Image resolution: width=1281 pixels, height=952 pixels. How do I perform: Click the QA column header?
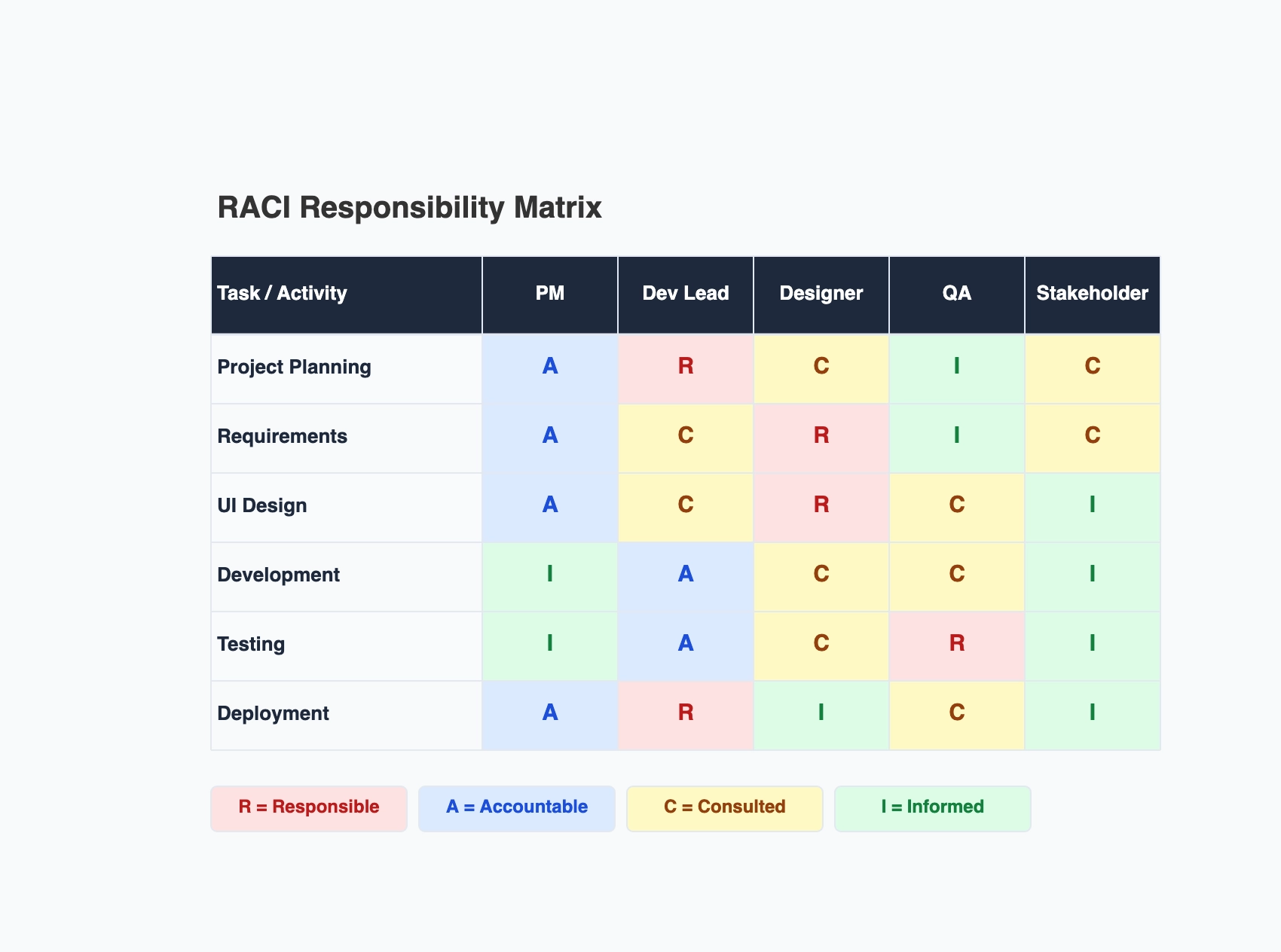point(956,294)
